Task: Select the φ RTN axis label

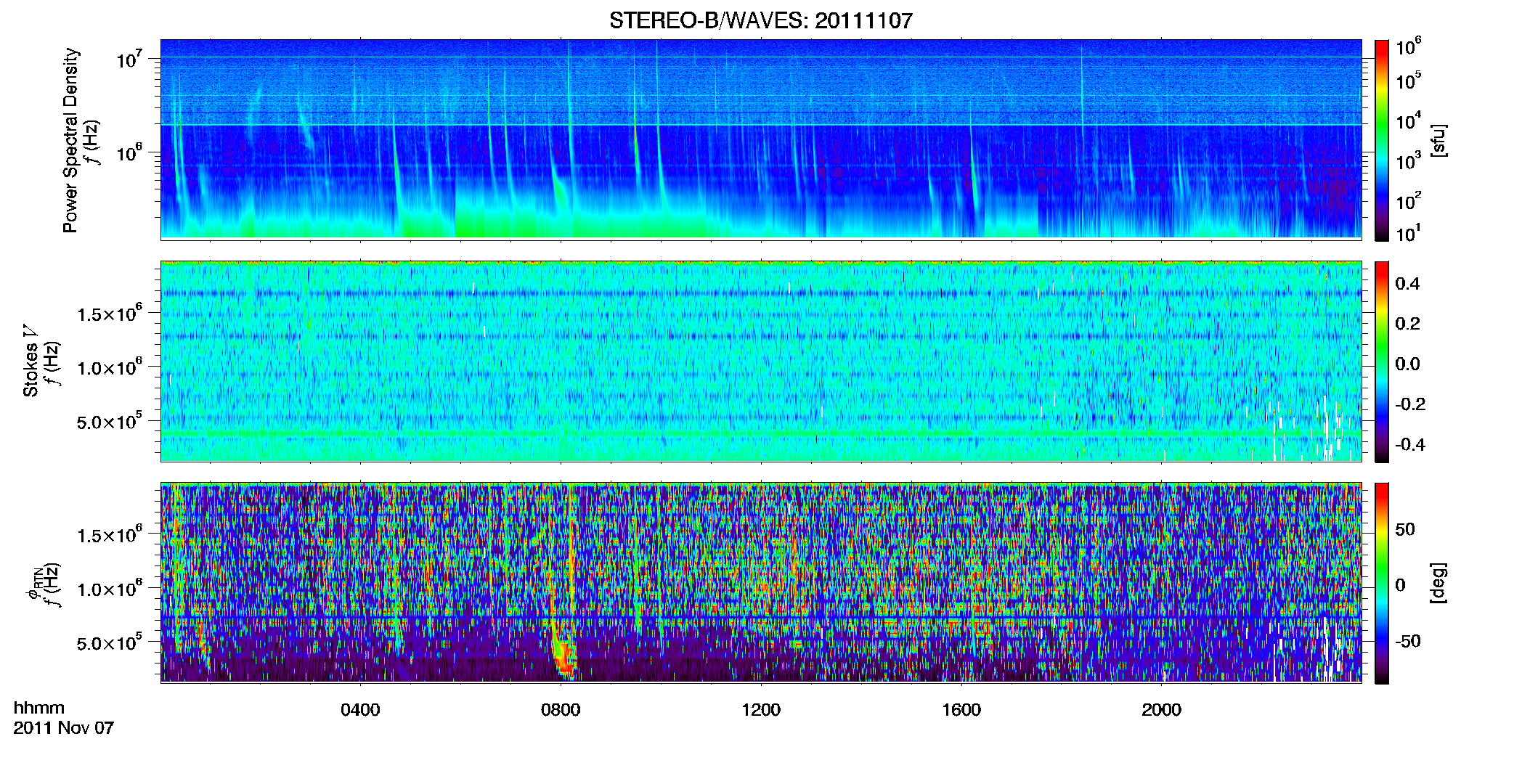Action: (x=33, y=584)
